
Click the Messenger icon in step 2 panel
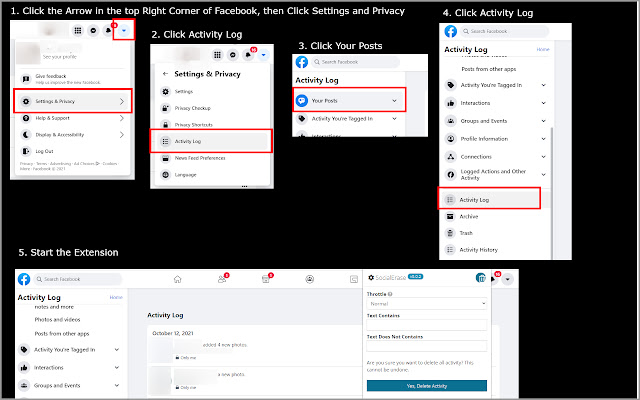233,55
